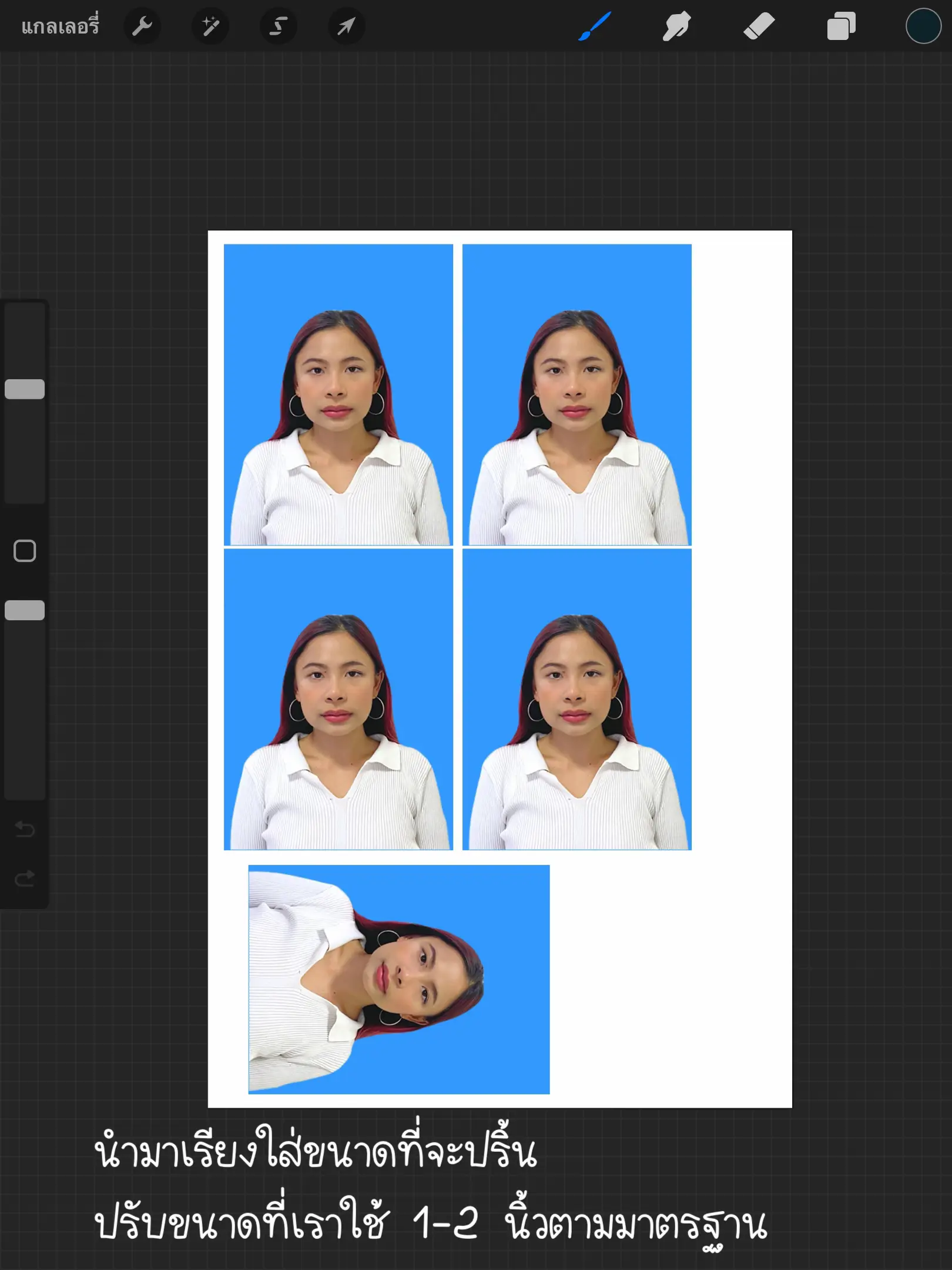Tap the undo arrow on the sidebar
The image size is (952, 1270).
point(24,829)
